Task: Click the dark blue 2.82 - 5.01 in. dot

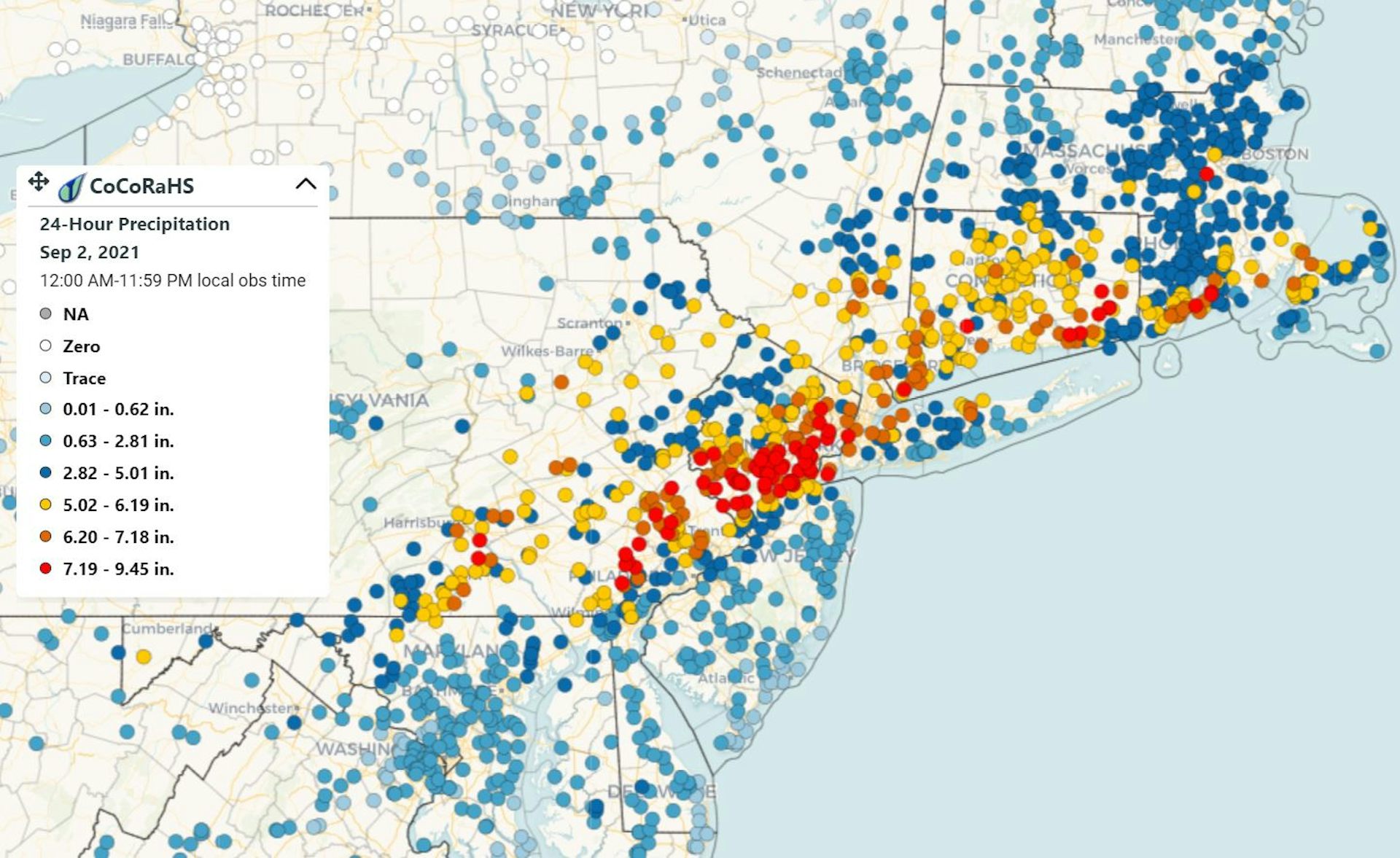Action: [45, 473]
